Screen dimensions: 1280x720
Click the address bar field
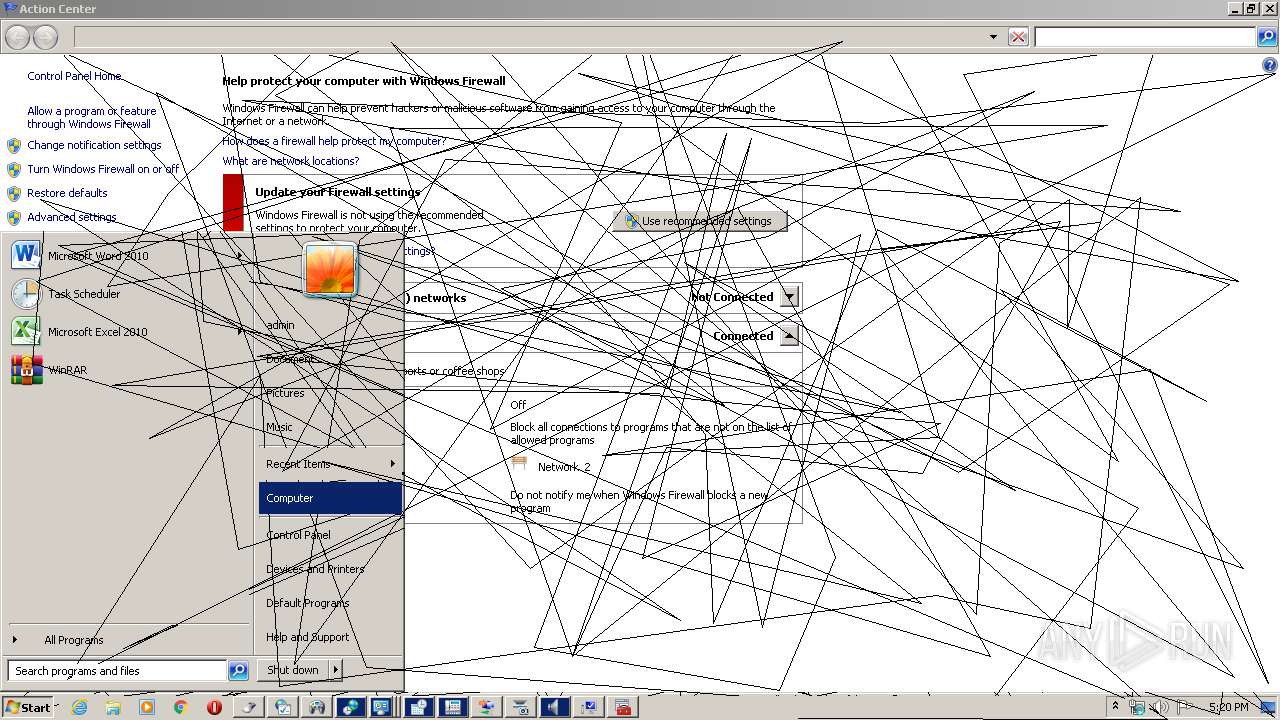[530, 37]
